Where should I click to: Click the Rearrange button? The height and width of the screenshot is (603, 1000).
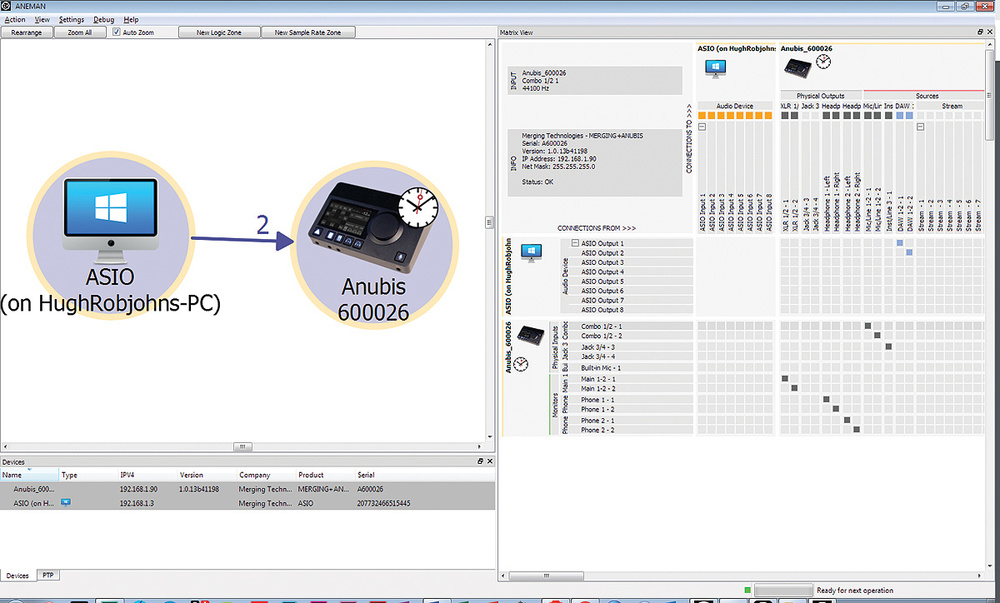coord(26,32)
